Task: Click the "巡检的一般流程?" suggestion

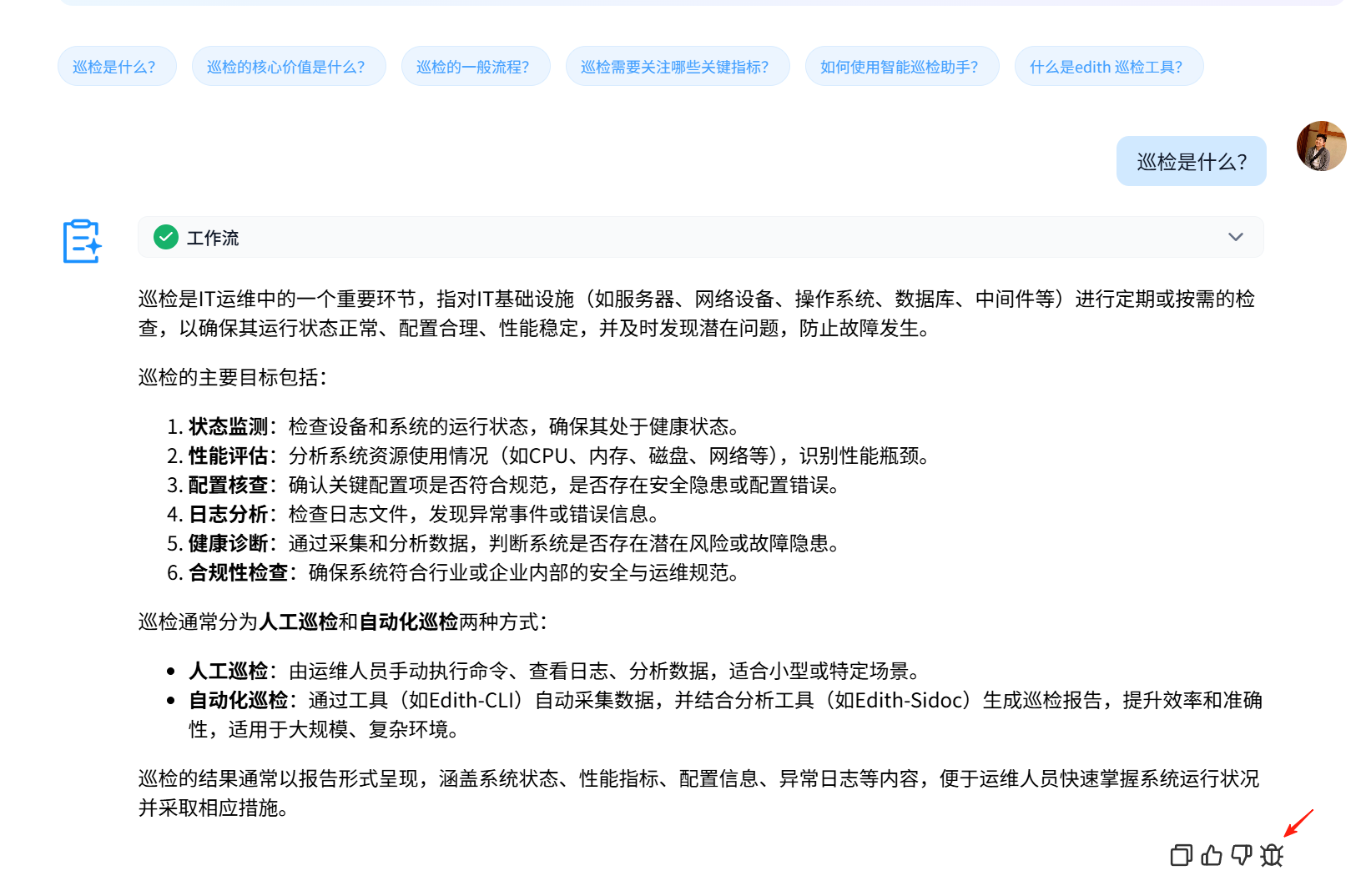Action: pos(475,66)
